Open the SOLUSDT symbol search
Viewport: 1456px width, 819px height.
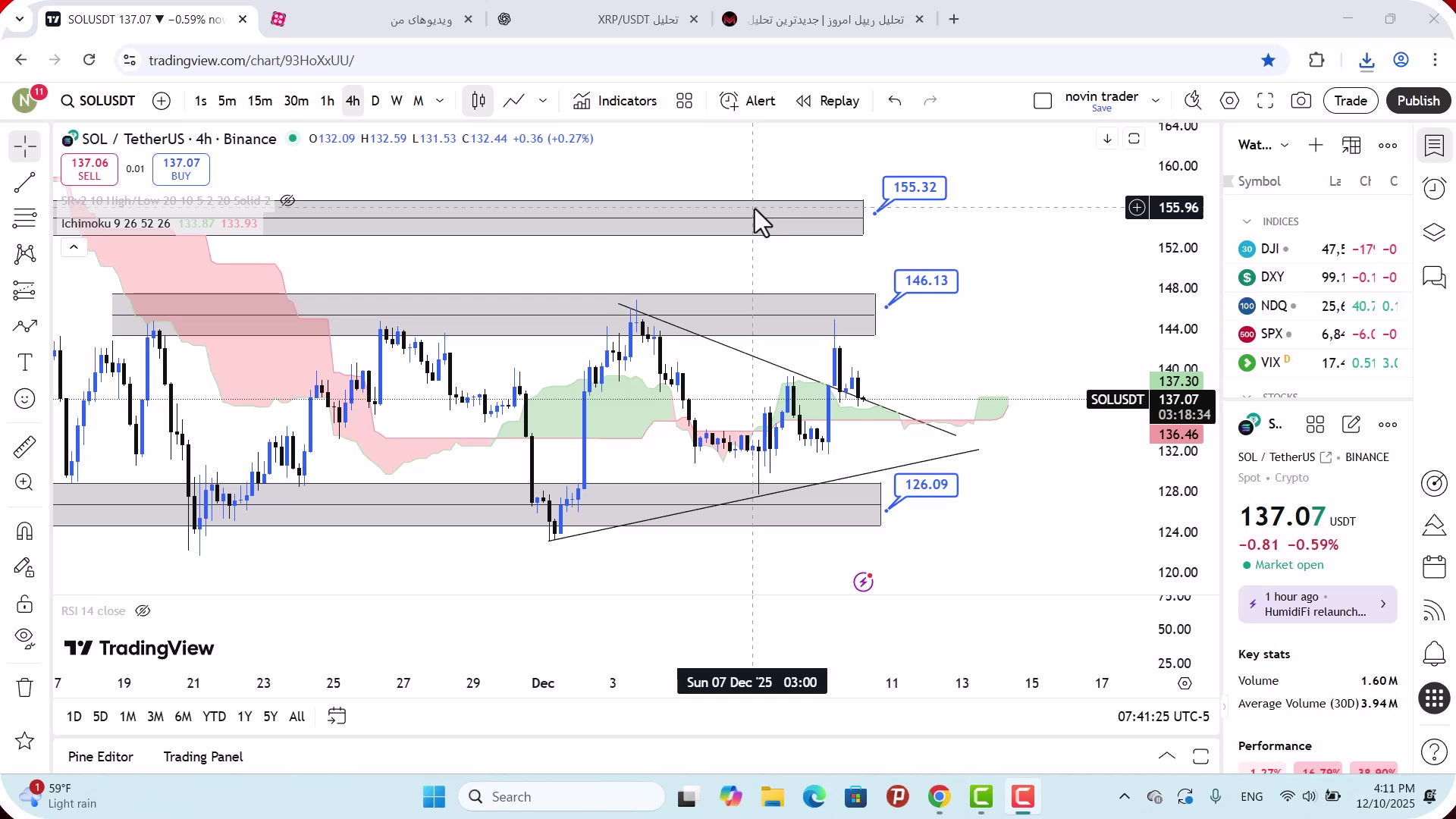pyautogui.click(x=99, y=101)
